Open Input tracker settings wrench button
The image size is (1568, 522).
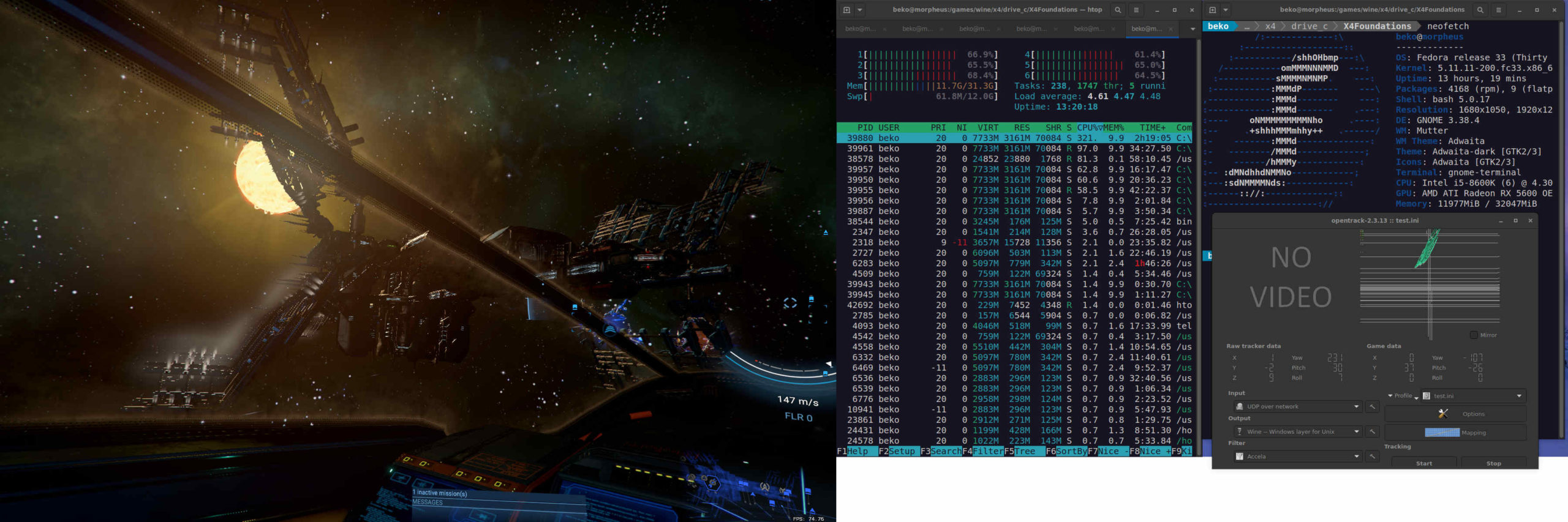(x=1373, y=406)
